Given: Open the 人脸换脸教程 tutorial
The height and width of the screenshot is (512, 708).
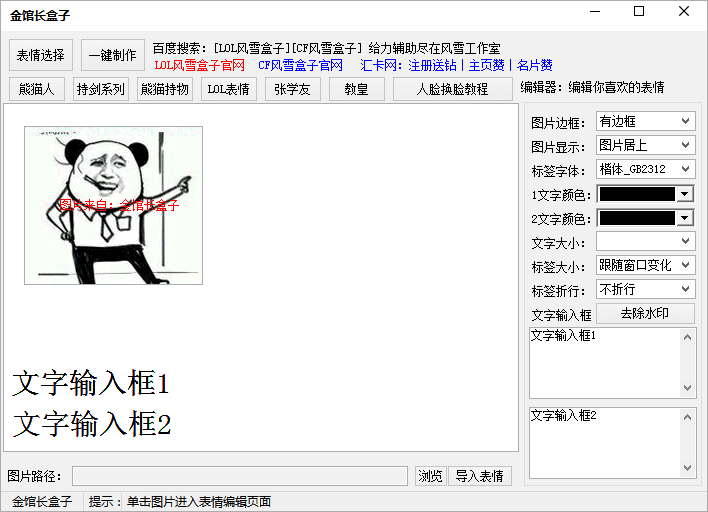Looking at the screenshot, I should pos(452,89).
